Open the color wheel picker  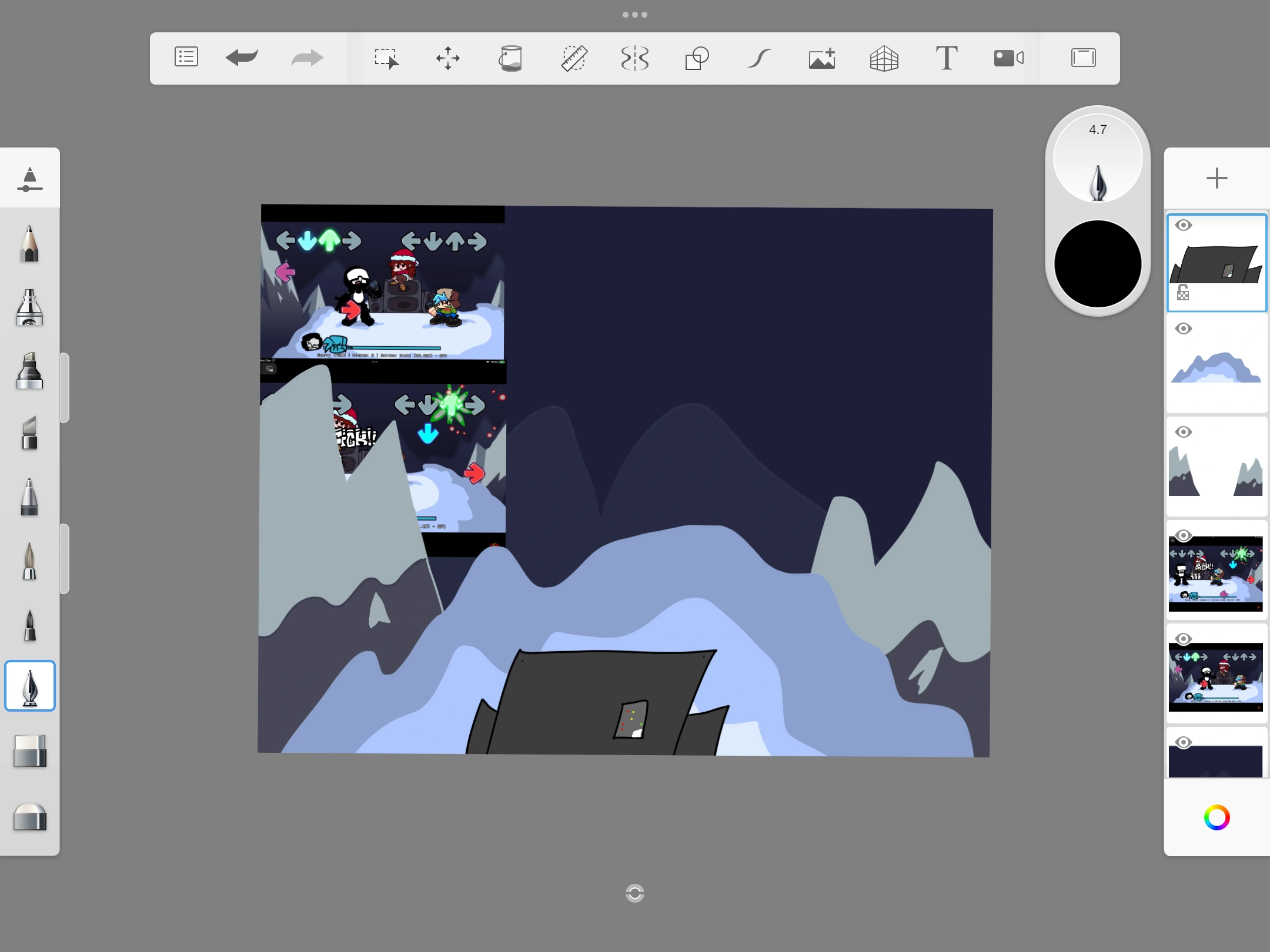click(1216, 817)
